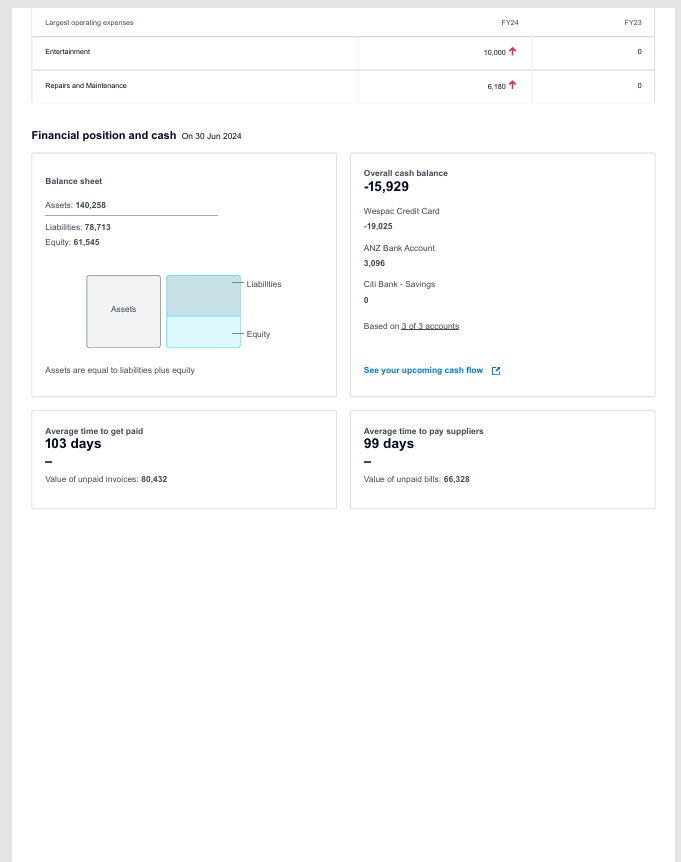
Task: Click the FY24 column header
Action: click(x=510, y=23)
